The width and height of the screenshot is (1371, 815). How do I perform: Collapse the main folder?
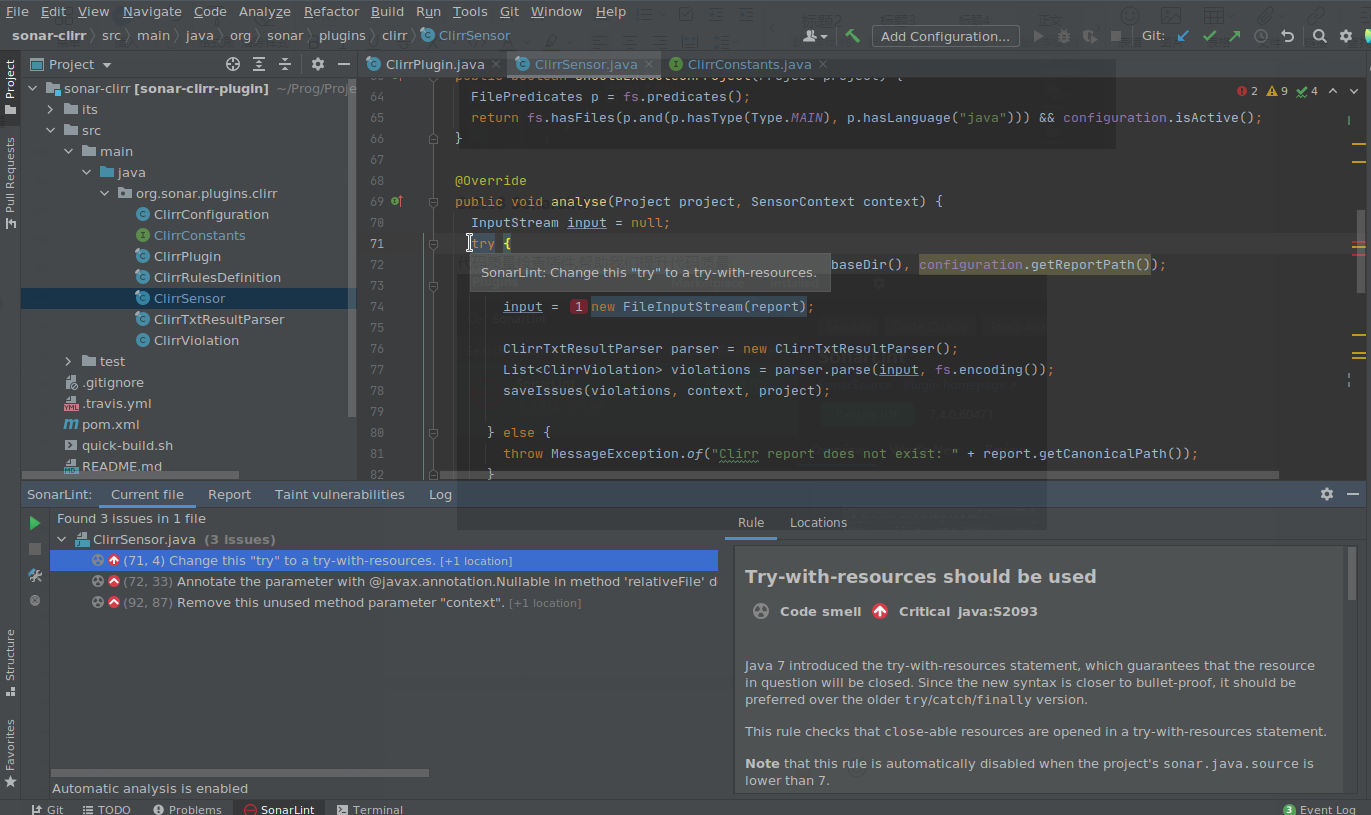68,151
